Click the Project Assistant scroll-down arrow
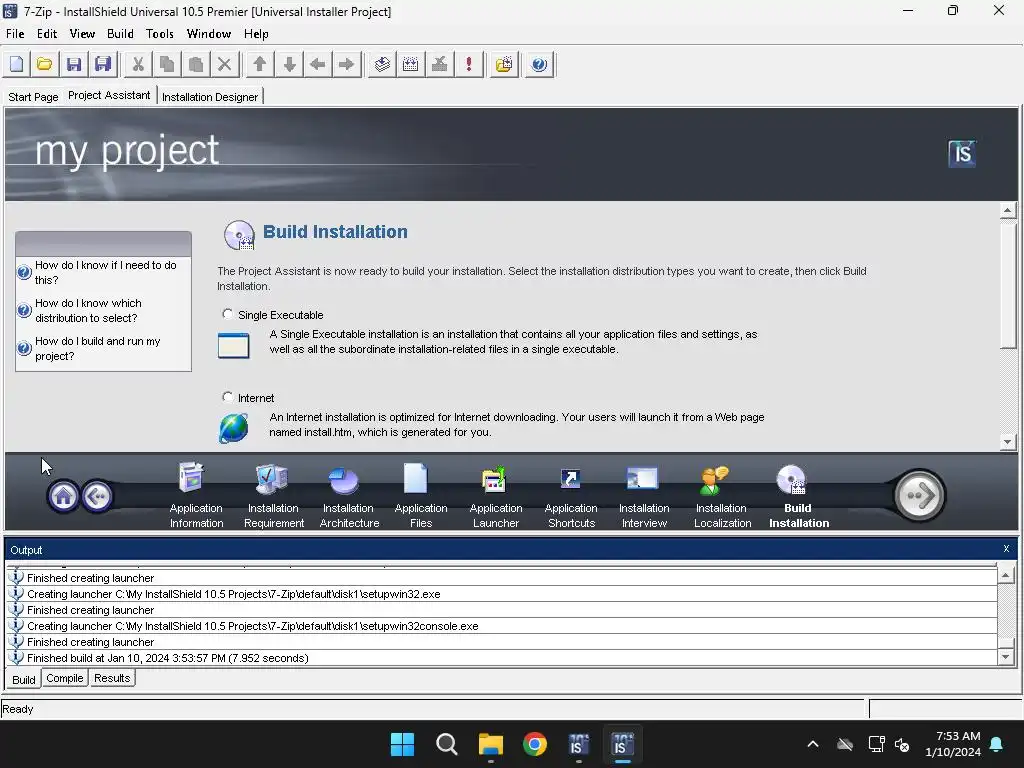The height and width of the screenshot is (768, 1024). (1008, 442)
